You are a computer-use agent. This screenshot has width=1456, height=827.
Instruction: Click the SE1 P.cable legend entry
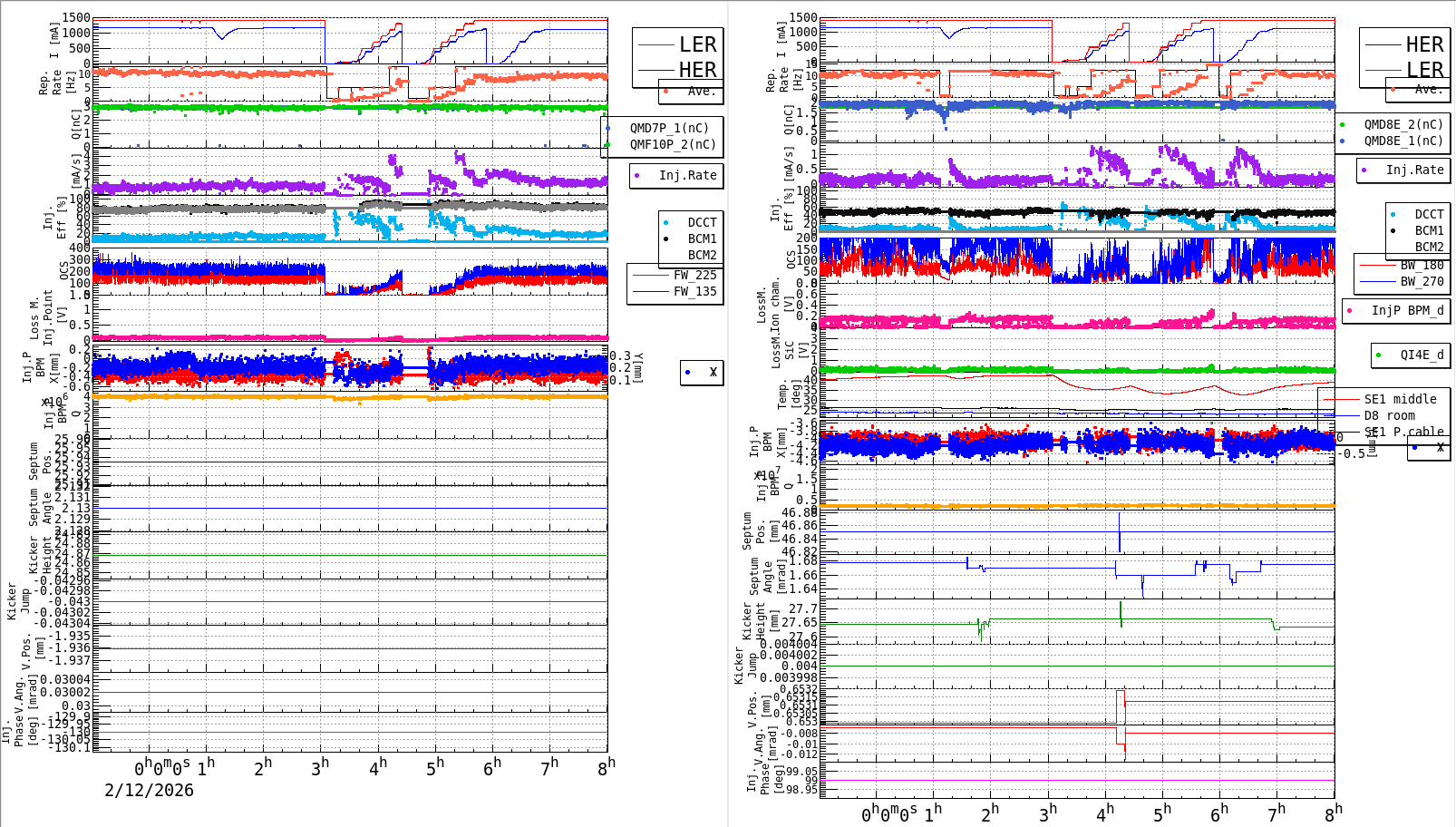(x=1403, y=432)
